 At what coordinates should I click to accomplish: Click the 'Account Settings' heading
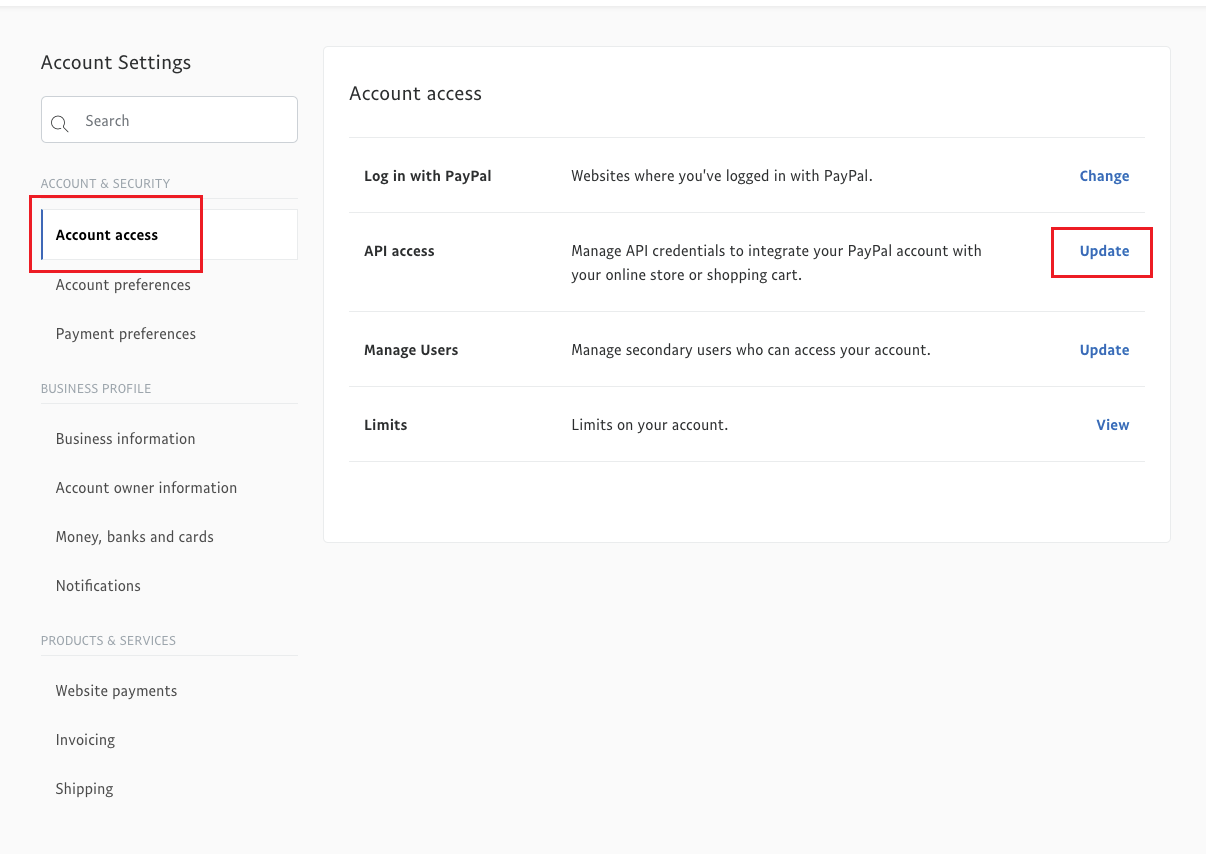click(x=116, y=62)
